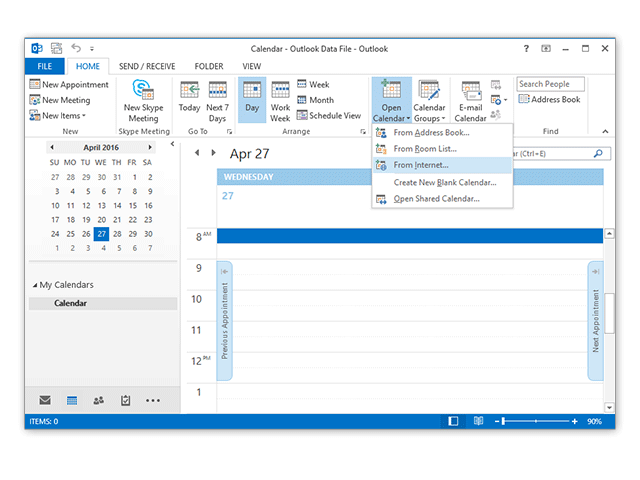Click Send/Receive All Folders quick access icon
This screenshot has height=480, width=640.
[56, 49]
